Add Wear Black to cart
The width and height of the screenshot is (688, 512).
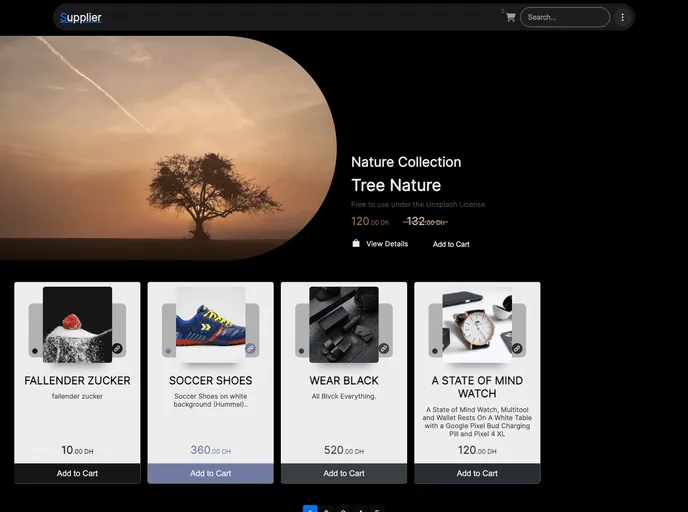coord(344,473)
